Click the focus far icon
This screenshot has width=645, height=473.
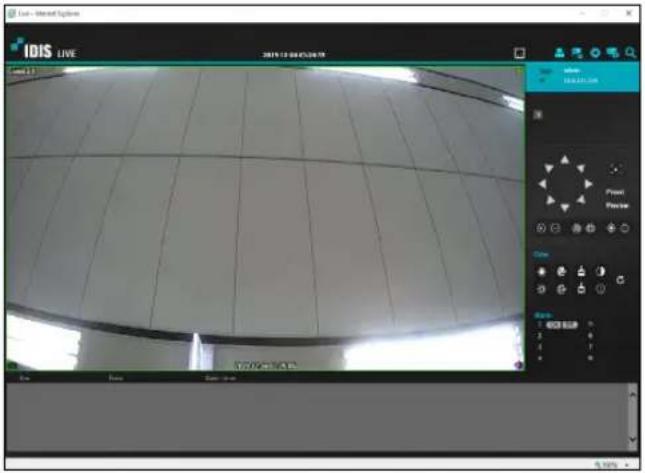coord(590,228)
